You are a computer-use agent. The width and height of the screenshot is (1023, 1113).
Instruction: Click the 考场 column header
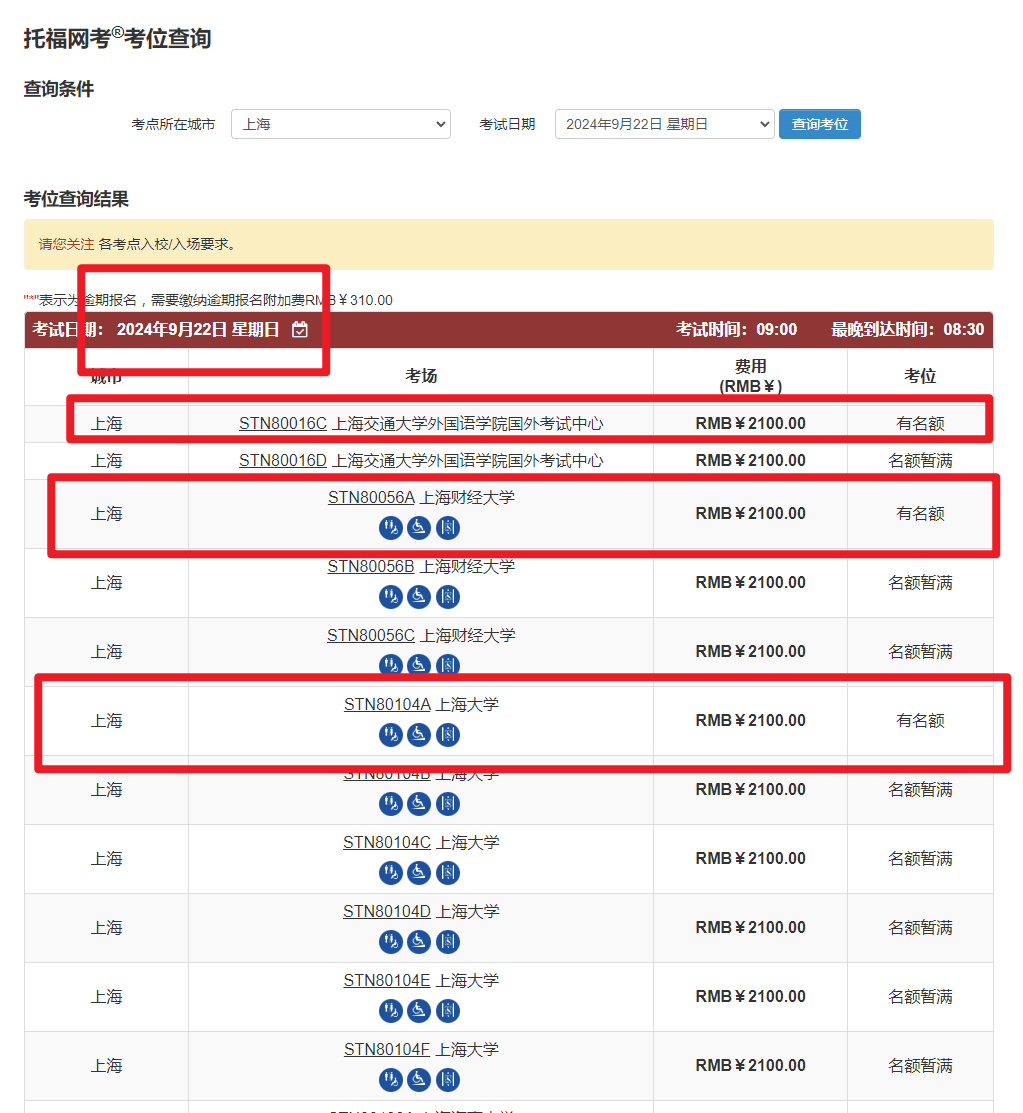(421, 376)
